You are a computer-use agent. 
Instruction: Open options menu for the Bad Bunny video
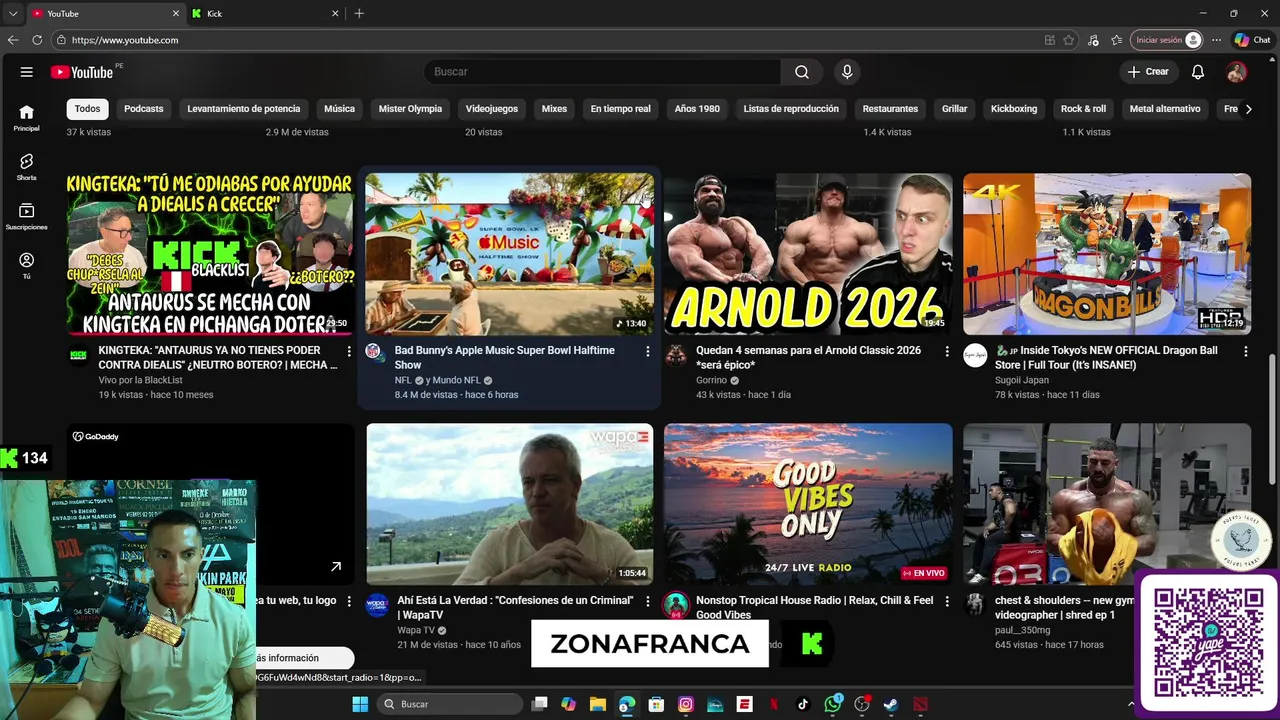click(648, 352)
